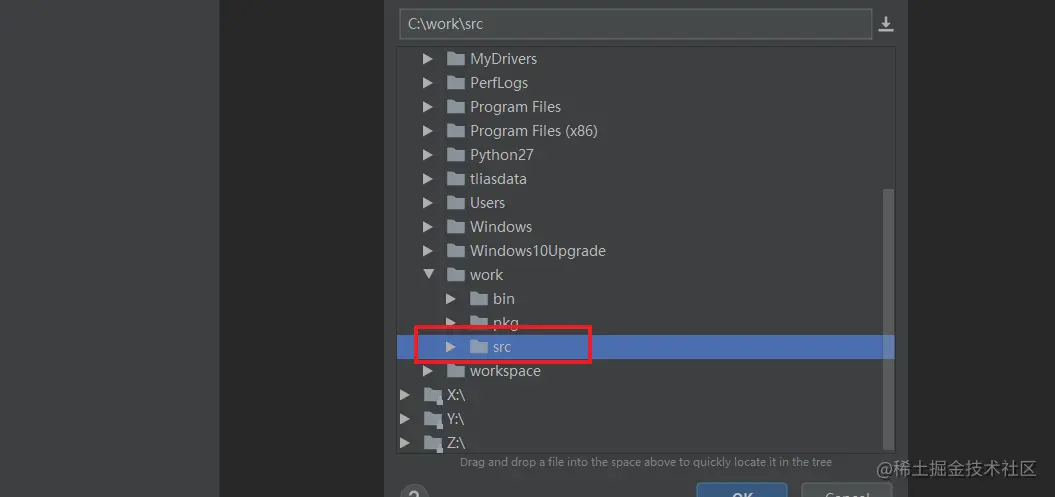Select the PerfLogs folder icon

click(x=456, y=83)
